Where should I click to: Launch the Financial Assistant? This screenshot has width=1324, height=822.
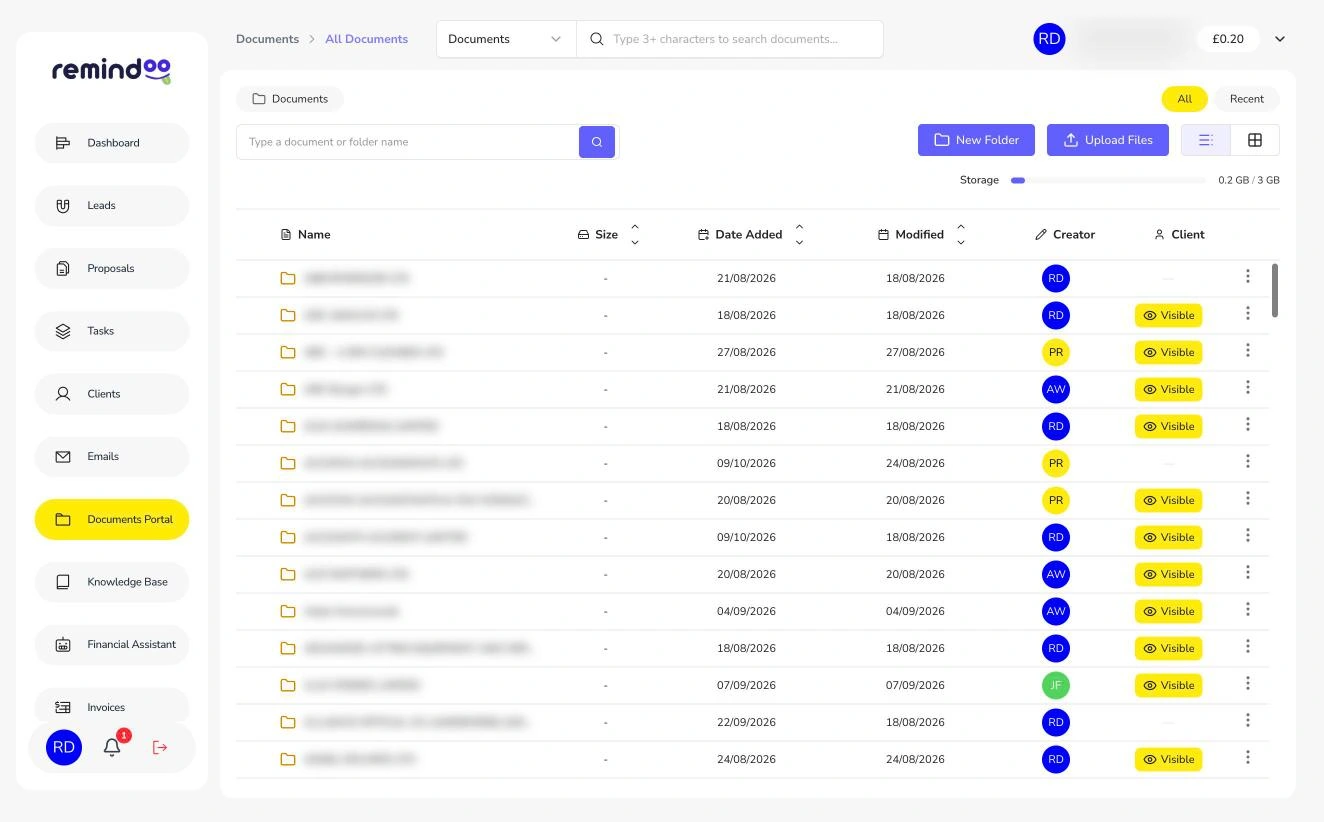point(112,645)
